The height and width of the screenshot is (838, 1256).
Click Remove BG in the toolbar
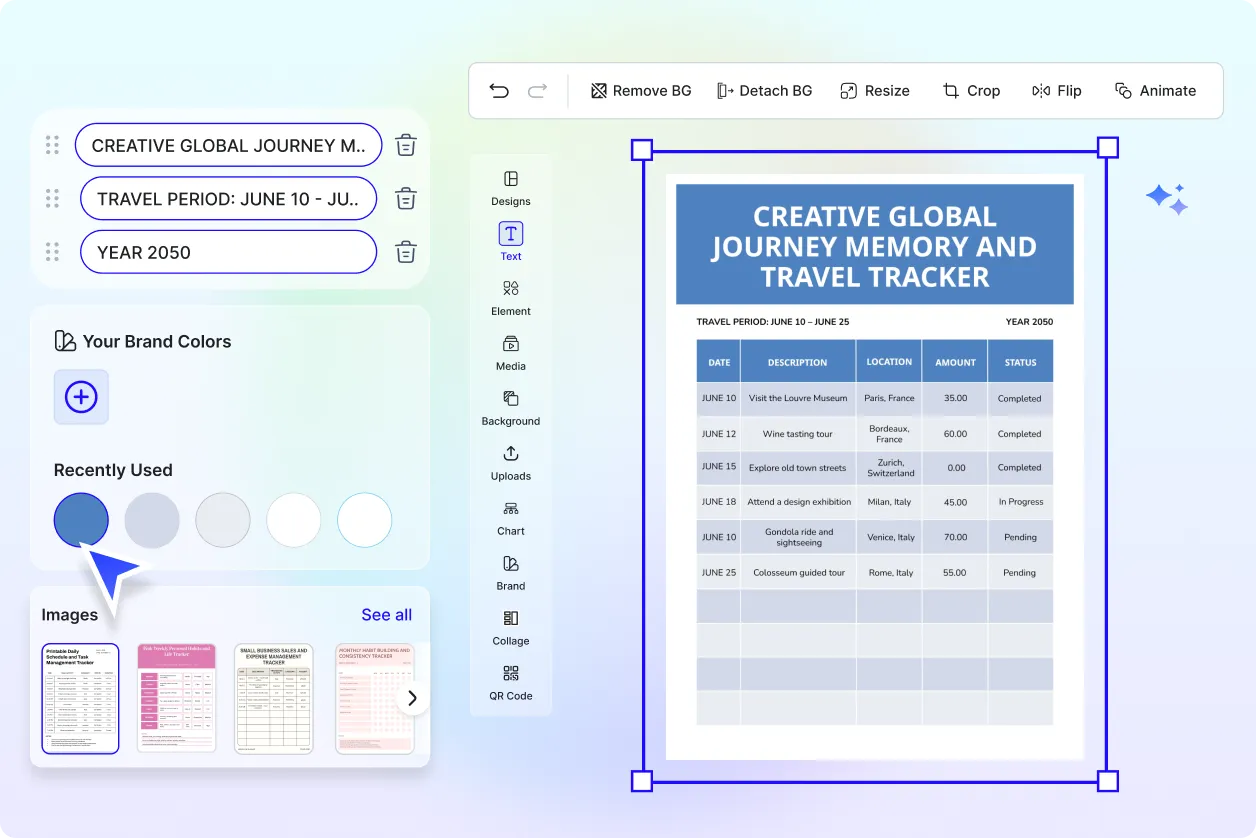point(641,90)
